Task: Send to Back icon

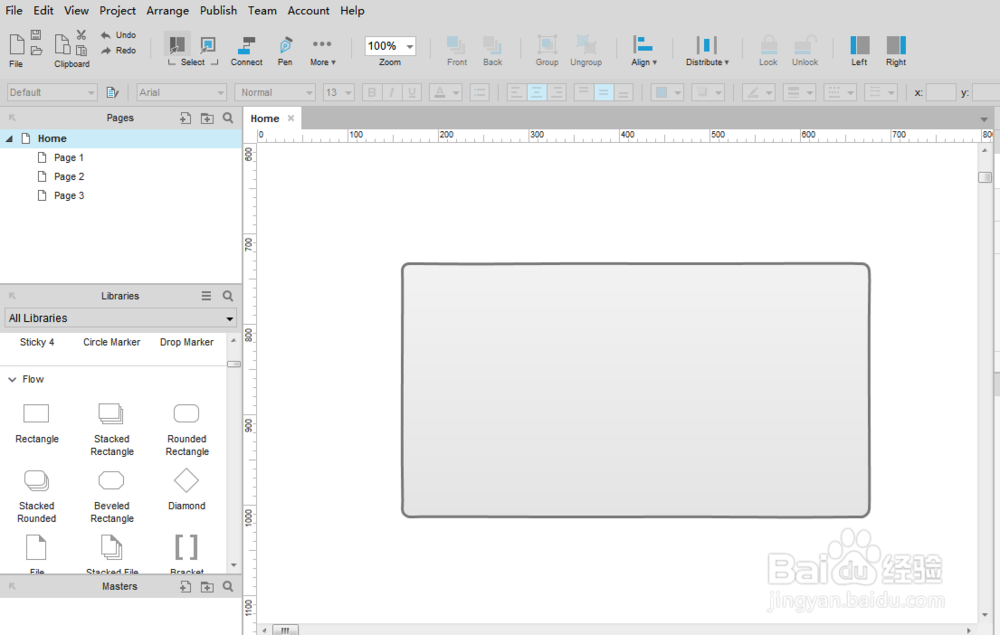Action: click(x=492, y=45)
